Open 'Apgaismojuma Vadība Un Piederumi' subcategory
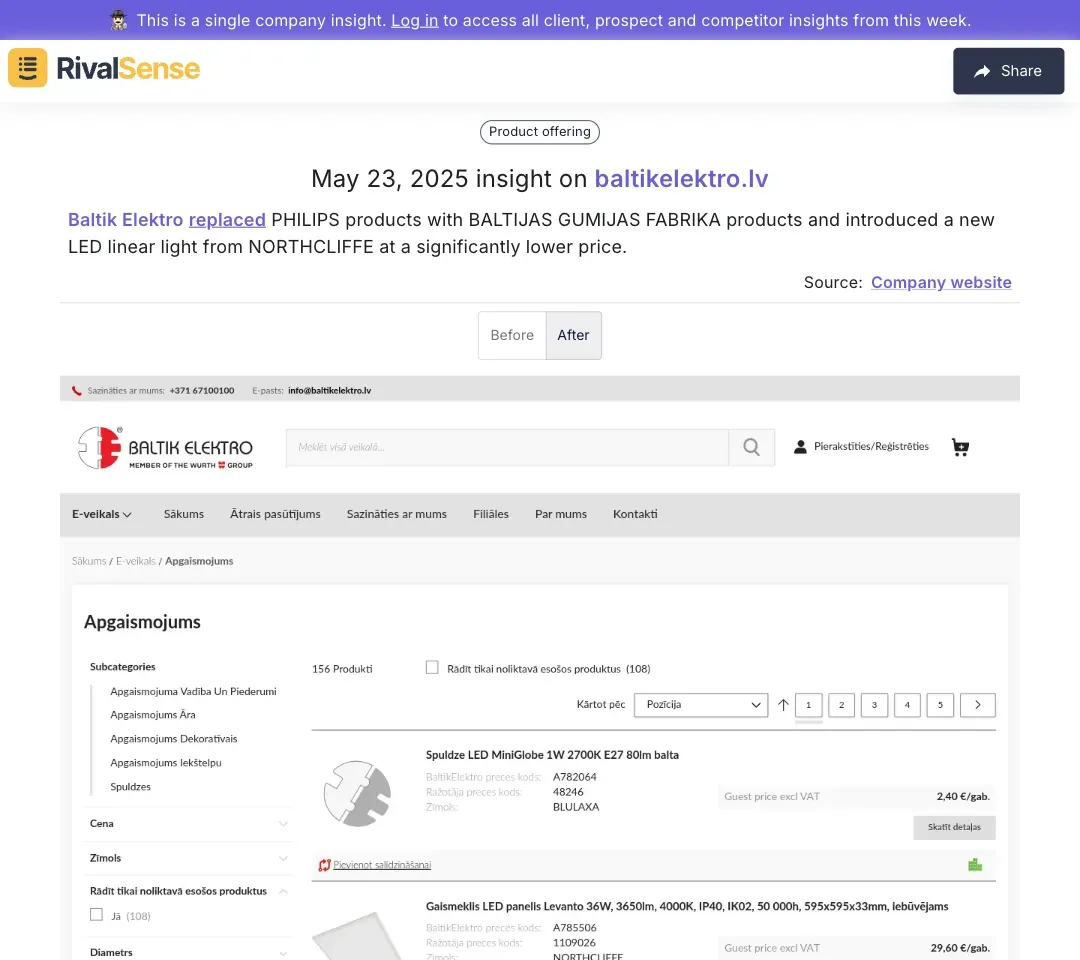This screenshot has height=960, width=1080. 194,691
